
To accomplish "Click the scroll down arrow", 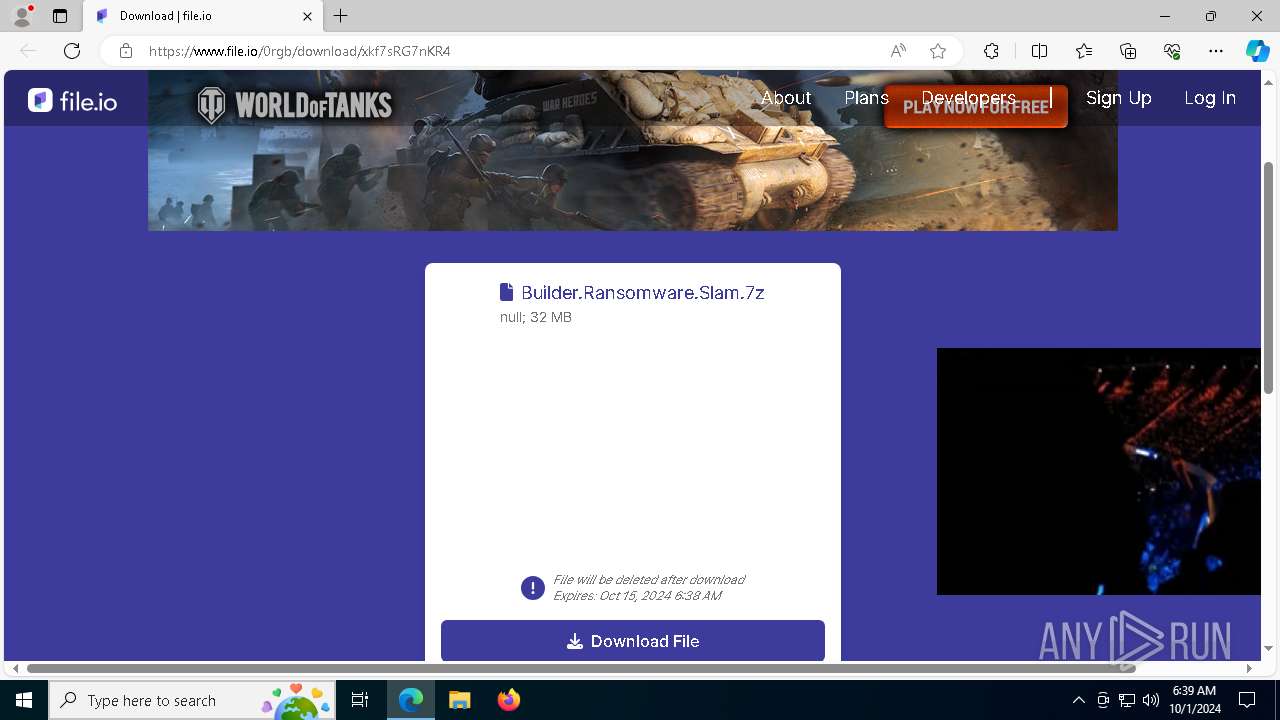I will point(1269,648).
